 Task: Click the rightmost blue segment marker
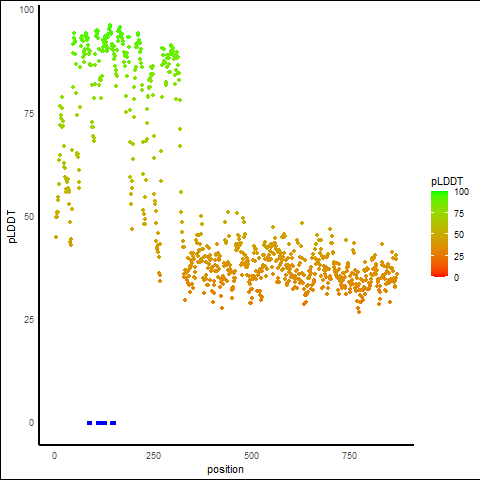click(x=113, y=423)
